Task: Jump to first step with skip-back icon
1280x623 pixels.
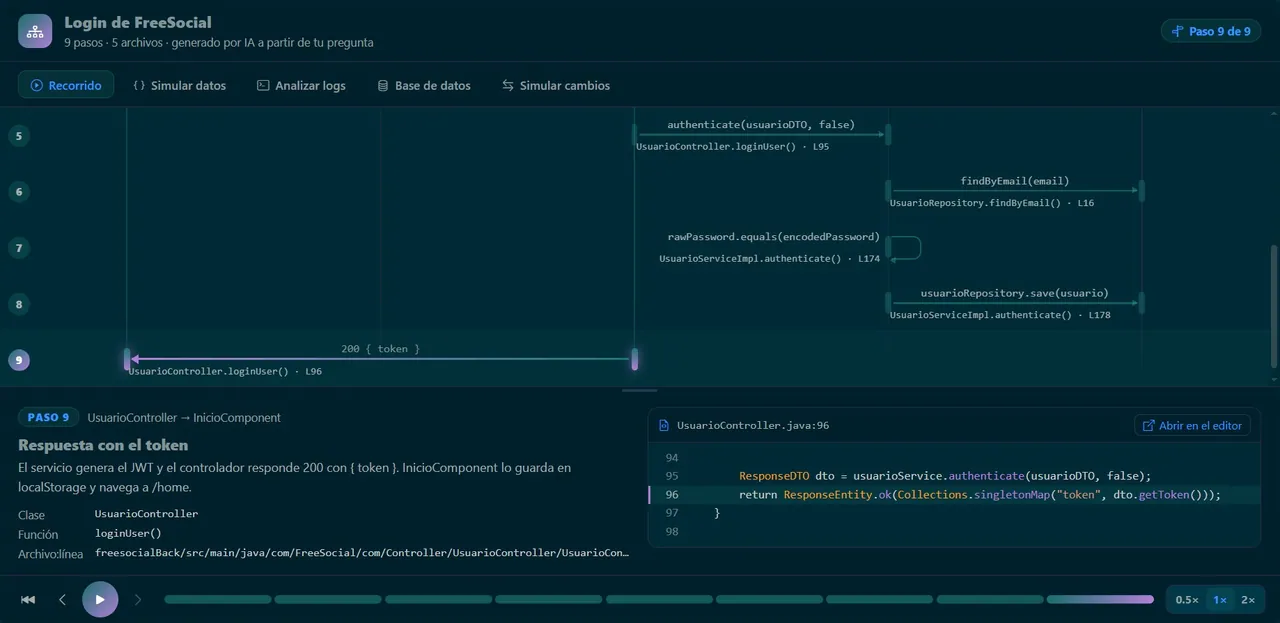Action: (x=28, y=599)
